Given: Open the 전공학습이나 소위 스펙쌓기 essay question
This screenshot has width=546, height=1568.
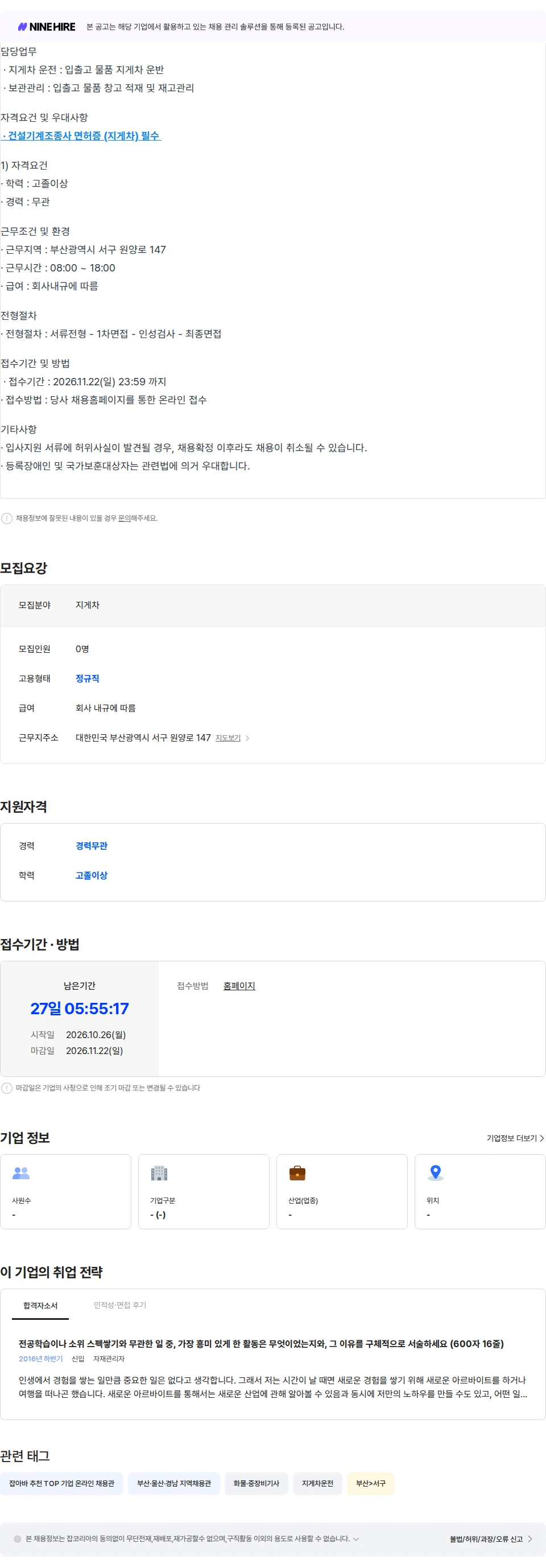Looking at the screenshot, I should 261,1343.
